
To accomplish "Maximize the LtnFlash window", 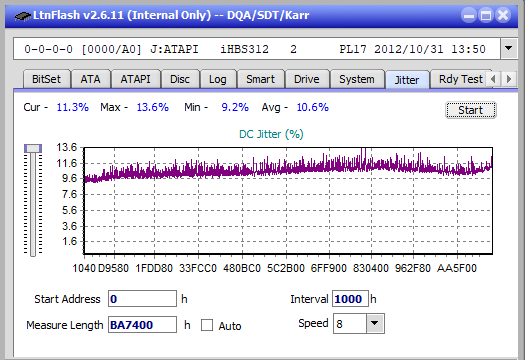I will [486, 15].
